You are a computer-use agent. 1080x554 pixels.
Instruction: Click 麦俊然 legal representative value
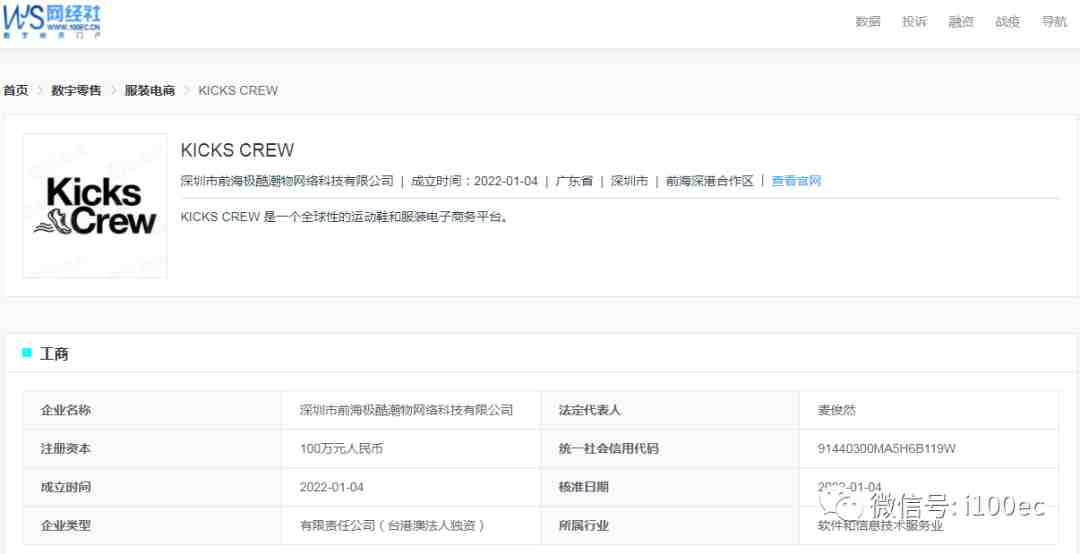[837, 410]
